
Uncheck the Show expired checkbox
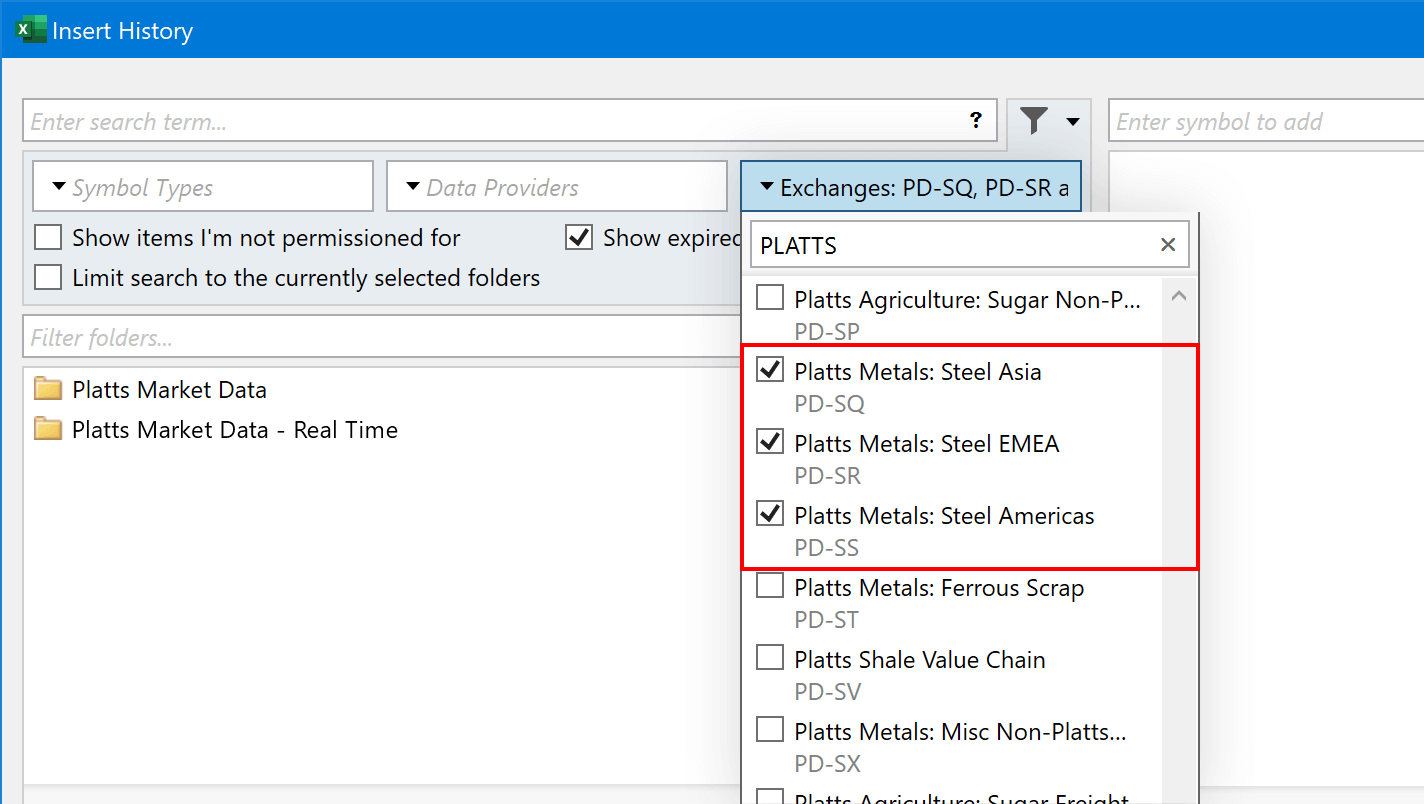click(579, 238)
